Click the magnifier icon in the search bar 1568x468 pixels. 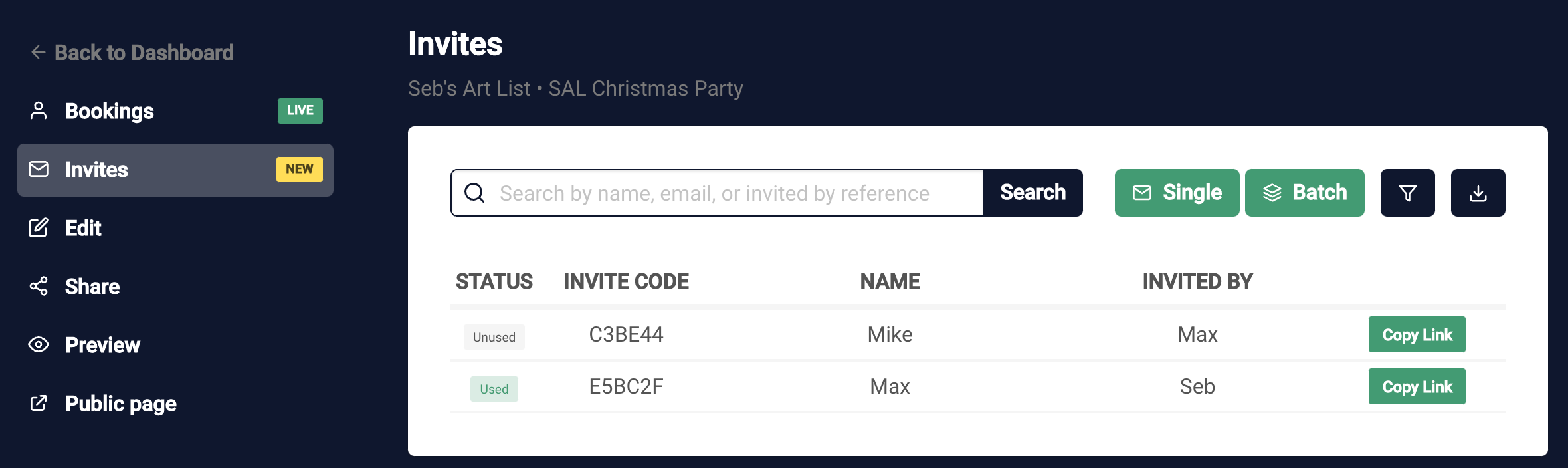coord(474,193)
